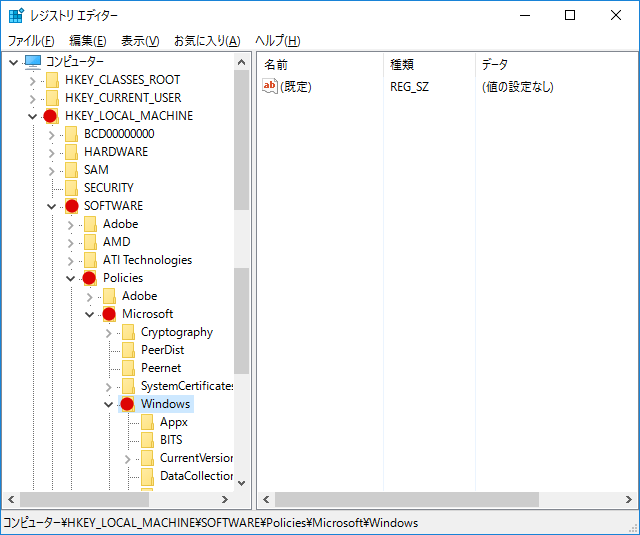Viewport: 640px width, 535px height.
Task: Collapse the Windows key
Action: 109,405
